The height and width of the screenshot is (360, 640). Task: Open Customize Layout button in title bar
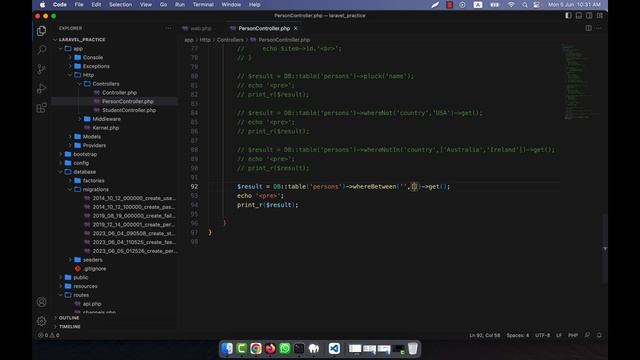pos(600,16)
